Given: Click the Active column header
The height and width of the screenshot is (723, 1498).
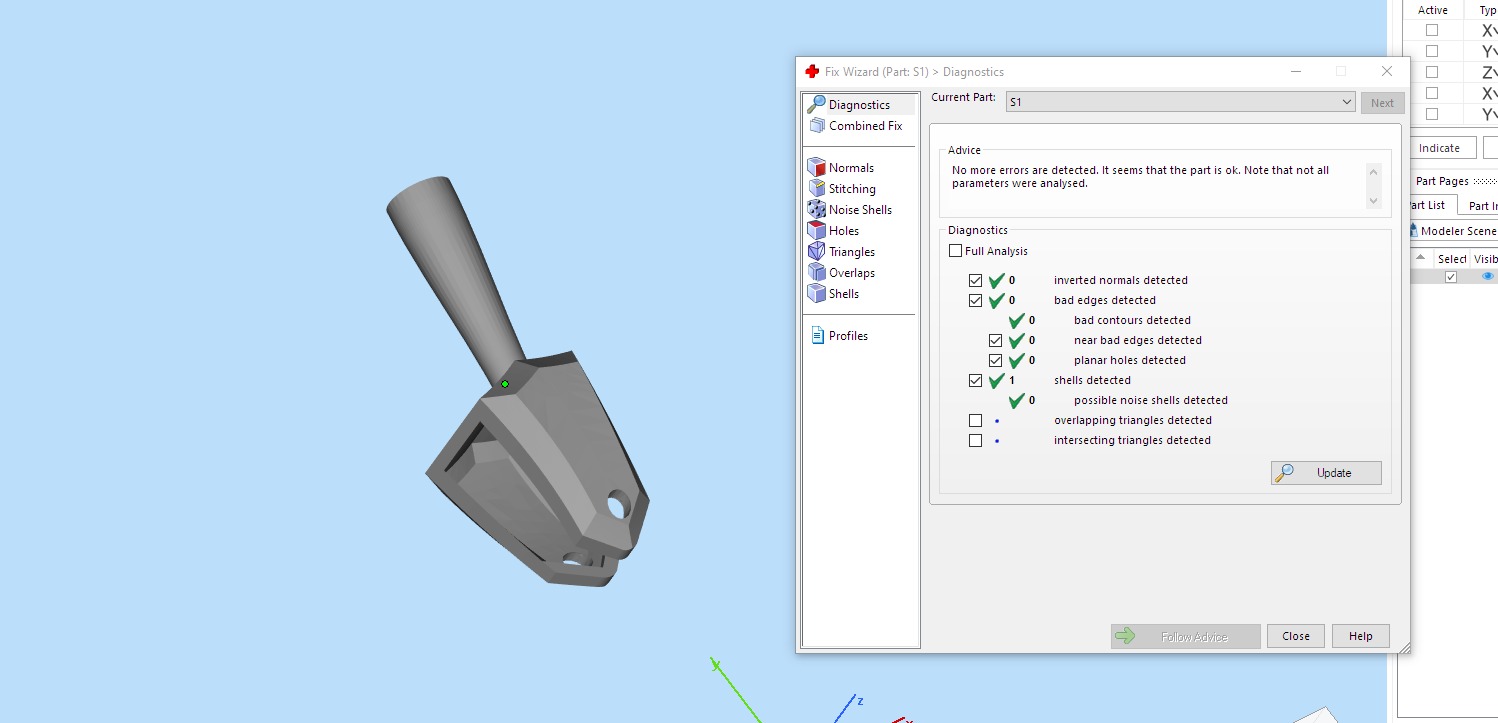Looking at the screenshot, I should 1433,10.
